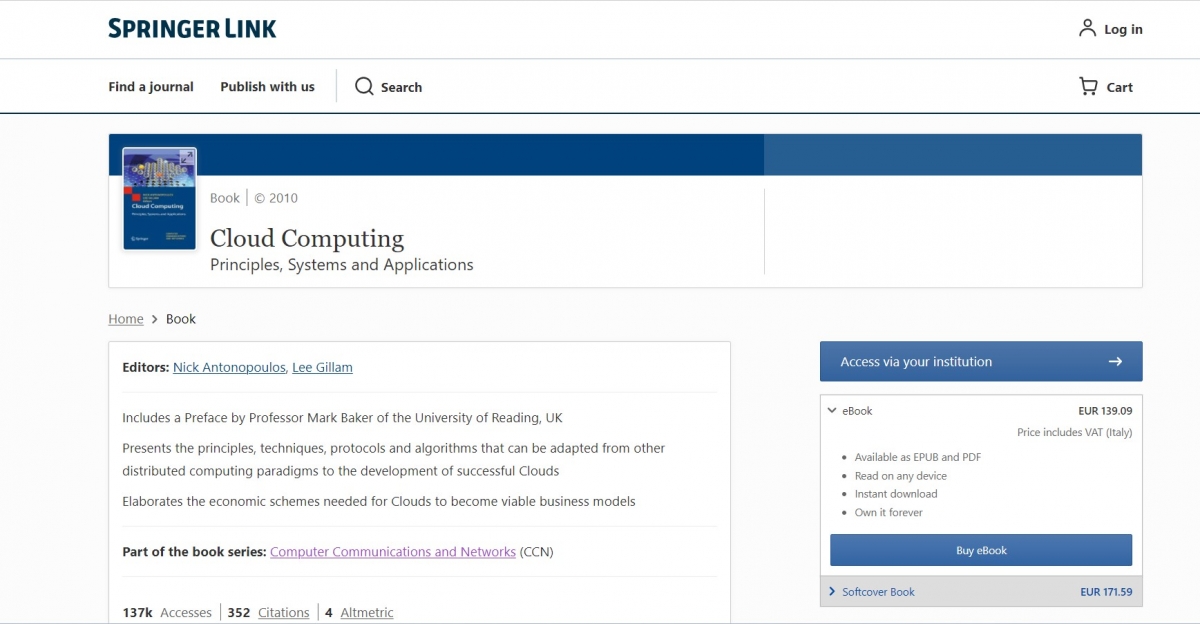
Task: Click the user profile icon beside Log in
Action: pyautogui.click(x=1087, y=28)
